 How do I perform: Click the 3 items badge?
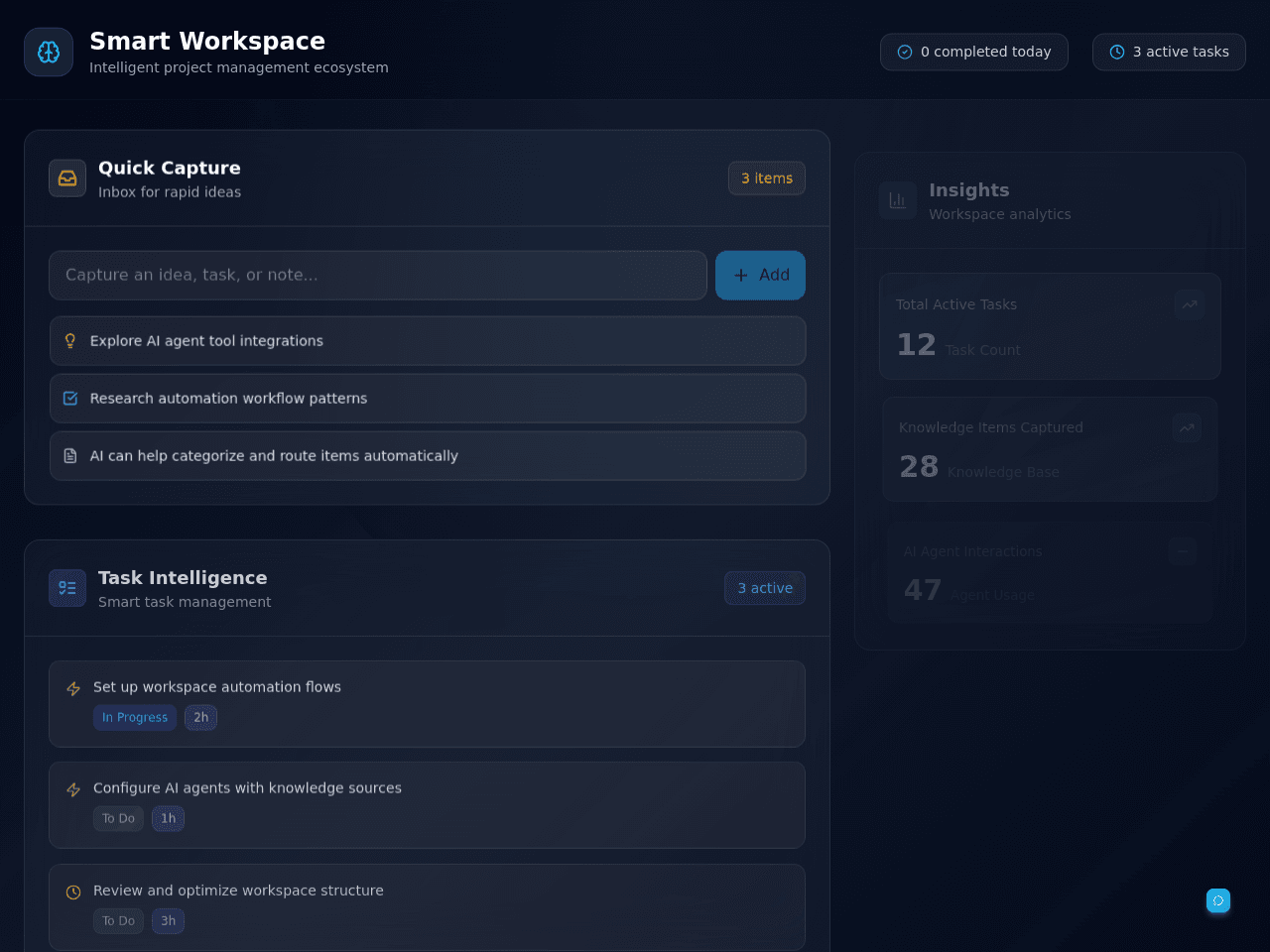pyautogui.click(x=767, y=178)
